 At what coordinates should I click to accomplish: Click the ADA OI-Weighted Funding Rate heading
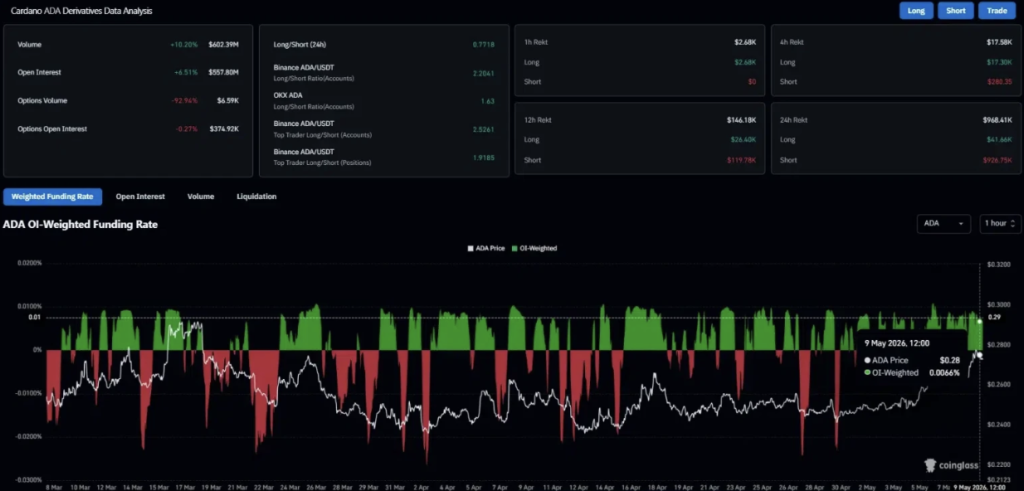click(80, 224)
